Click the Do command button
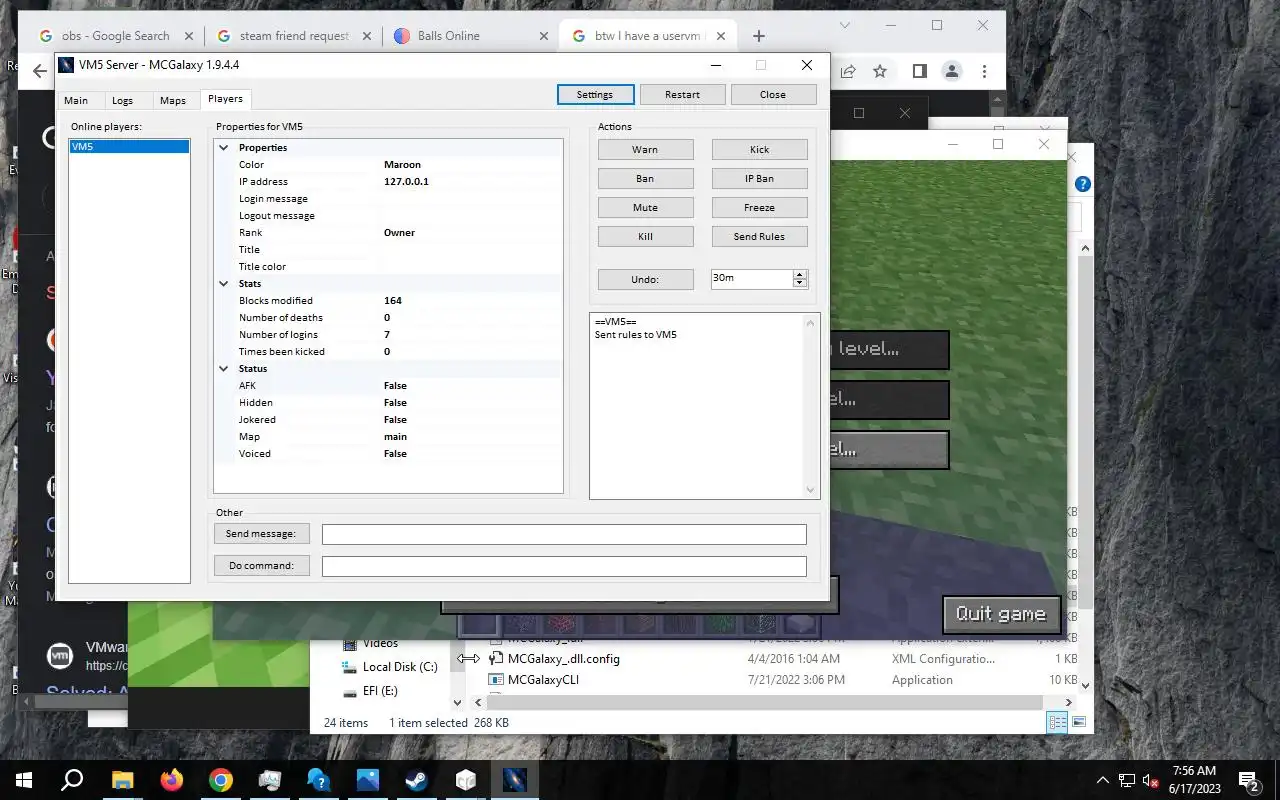Image resolution: width=1280 pixels, height=800 pixels. pyautogui.click(x=261, y=566)
